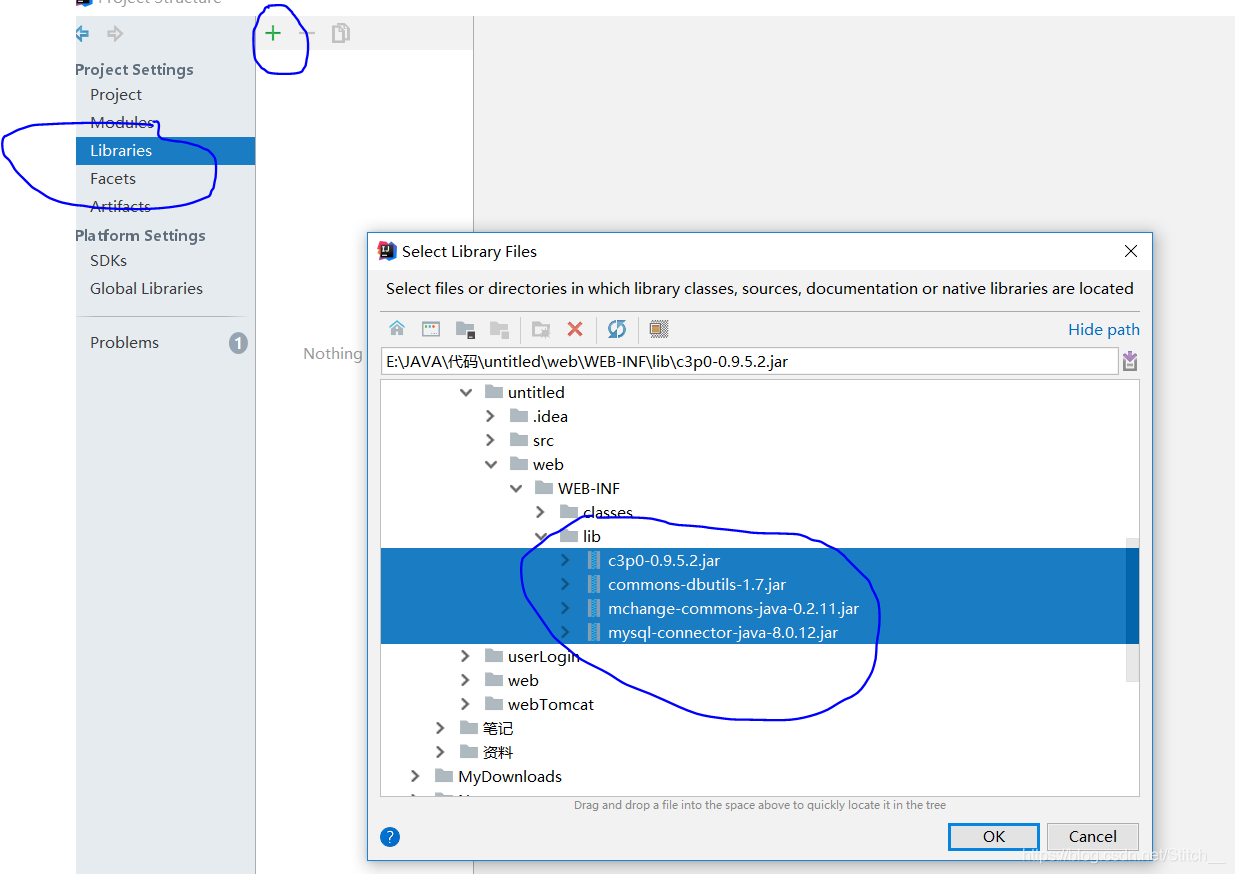Viewport: 1235px width, 874px height.
Task: Click the Cancel button
Action: point(1093,836)
